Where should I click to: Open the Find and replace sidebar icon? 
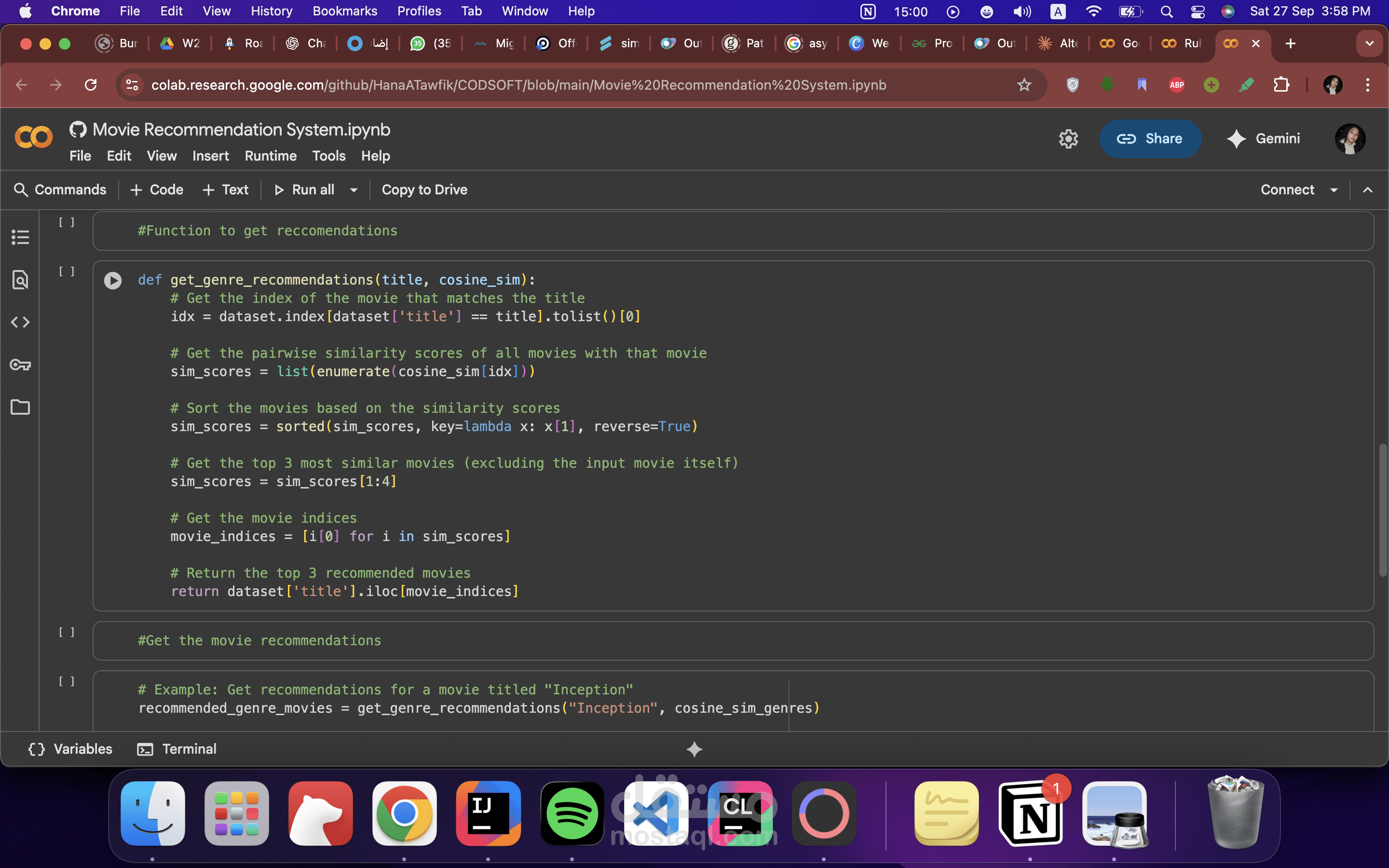[x=20, y=280]
